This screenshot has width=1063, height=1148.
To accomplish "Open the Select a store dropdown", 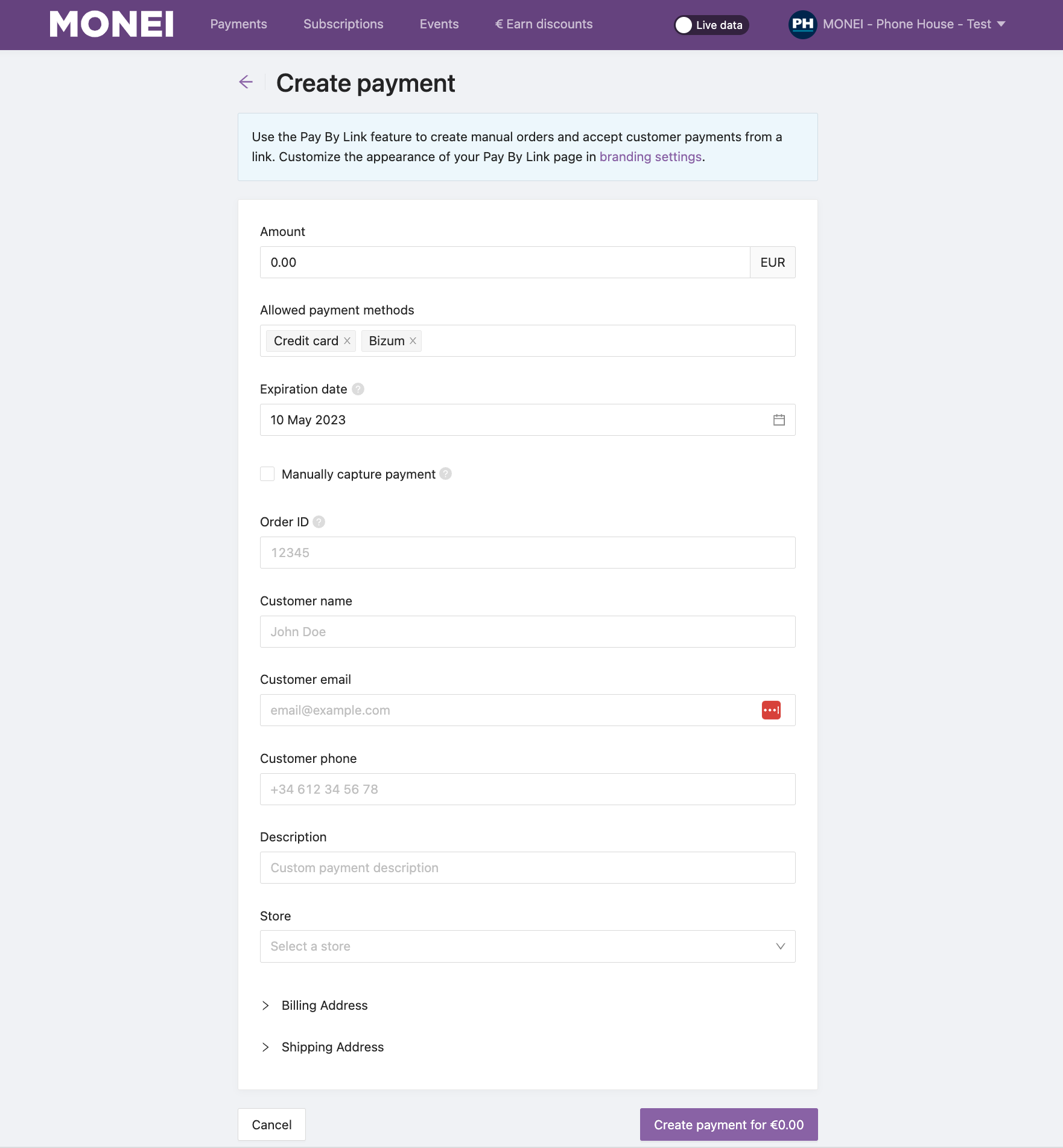I will tap(527, 946).
